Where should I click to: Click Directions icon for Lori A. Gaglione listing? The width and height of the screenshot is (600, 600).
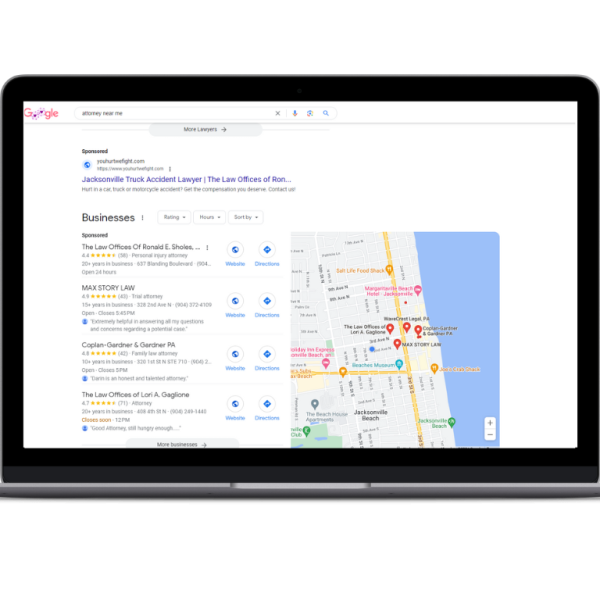point(267,404)
